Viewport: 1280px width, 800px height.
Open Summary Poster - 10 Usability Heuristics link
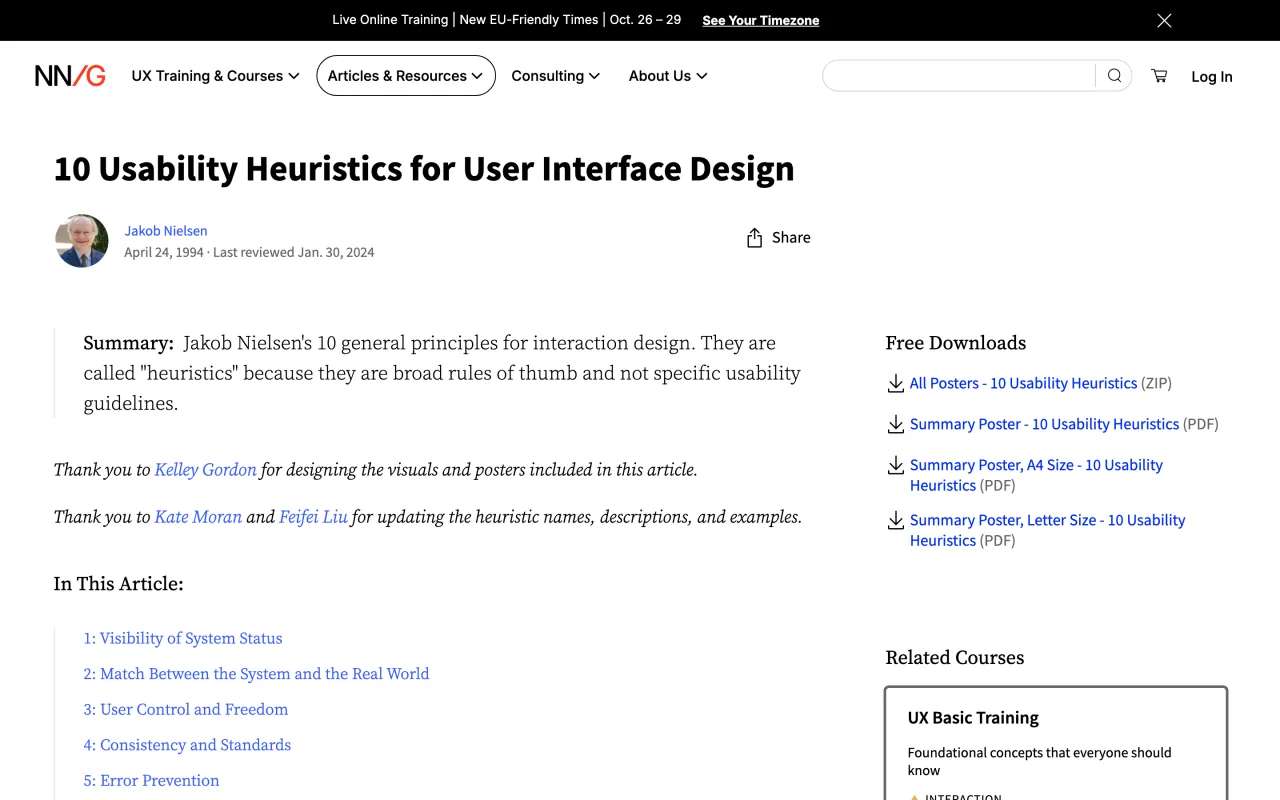[x=1044, y=425]
